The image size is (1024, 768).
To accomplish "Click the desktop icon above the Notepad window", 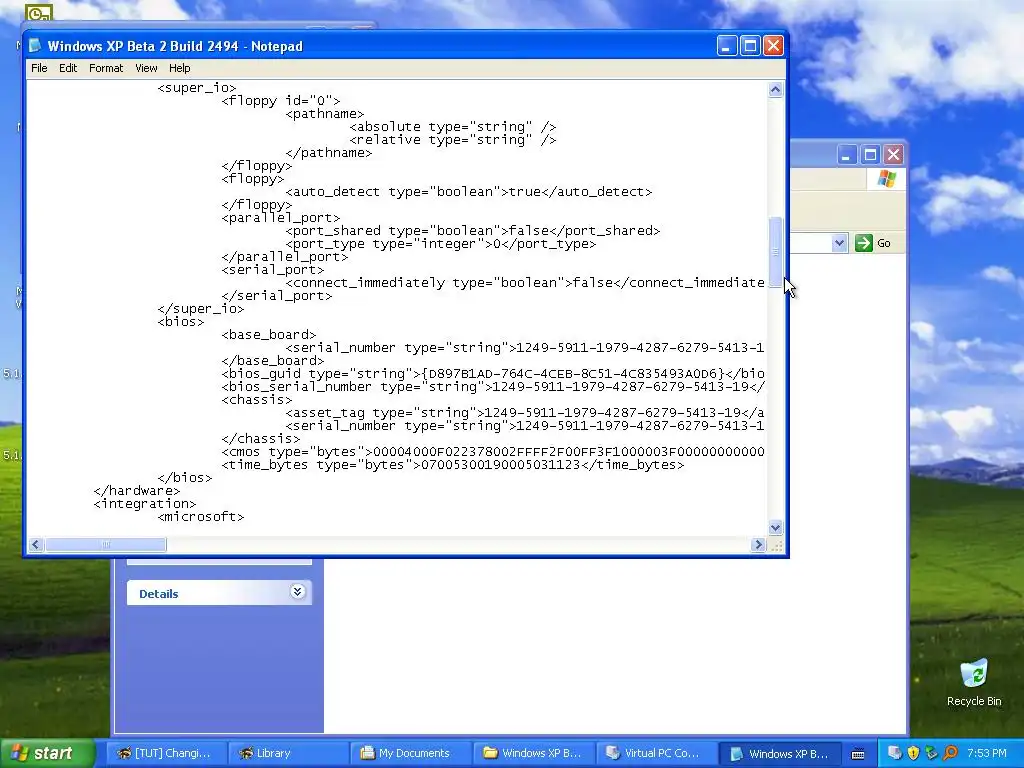I will point(39,12).
